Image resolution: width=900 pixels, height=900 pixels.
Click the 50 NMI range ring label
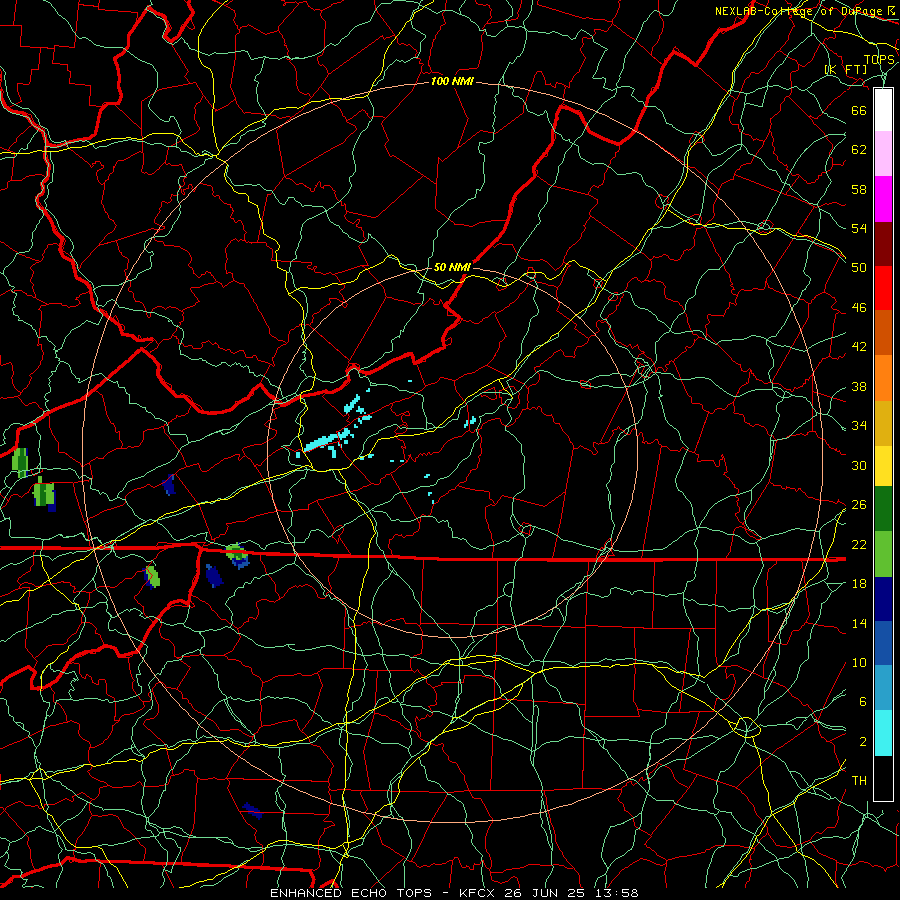pyautogui.click(x=452, y=267)
